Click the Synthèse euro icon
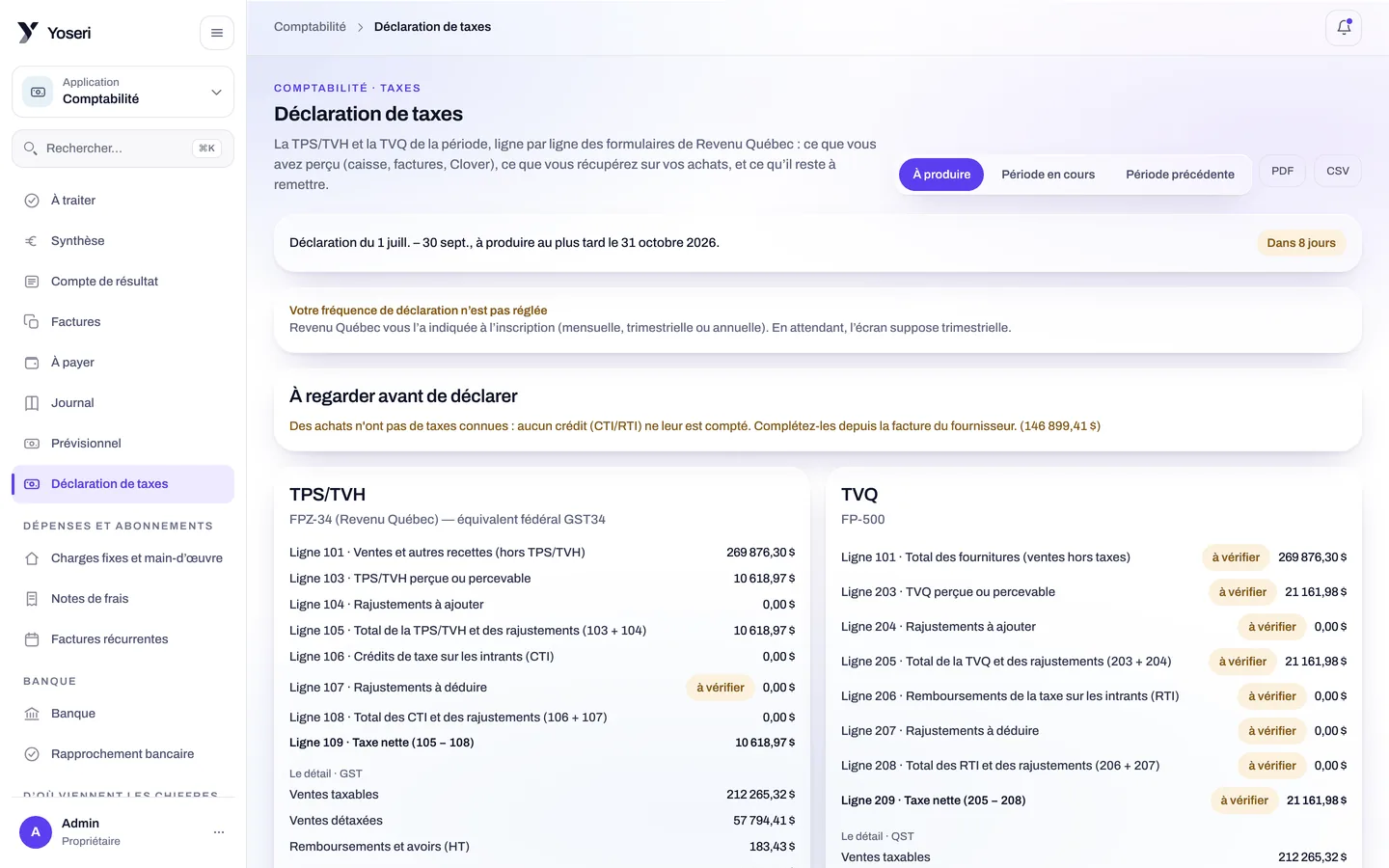The width and height of the screenshot is (1389, 868). 32,241
